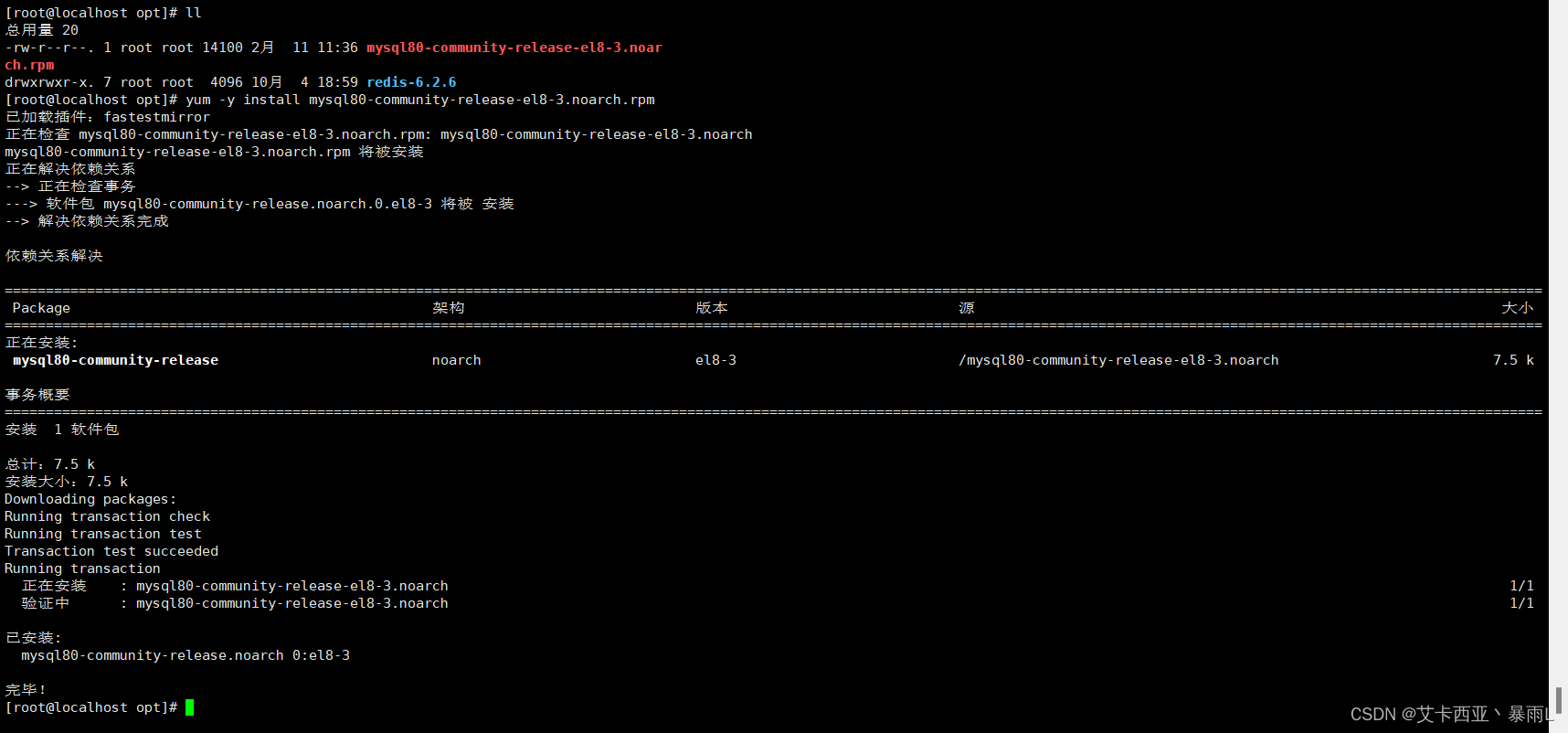Click the '架构' column header
The image size is (1568, 733).
pos(448,308)
